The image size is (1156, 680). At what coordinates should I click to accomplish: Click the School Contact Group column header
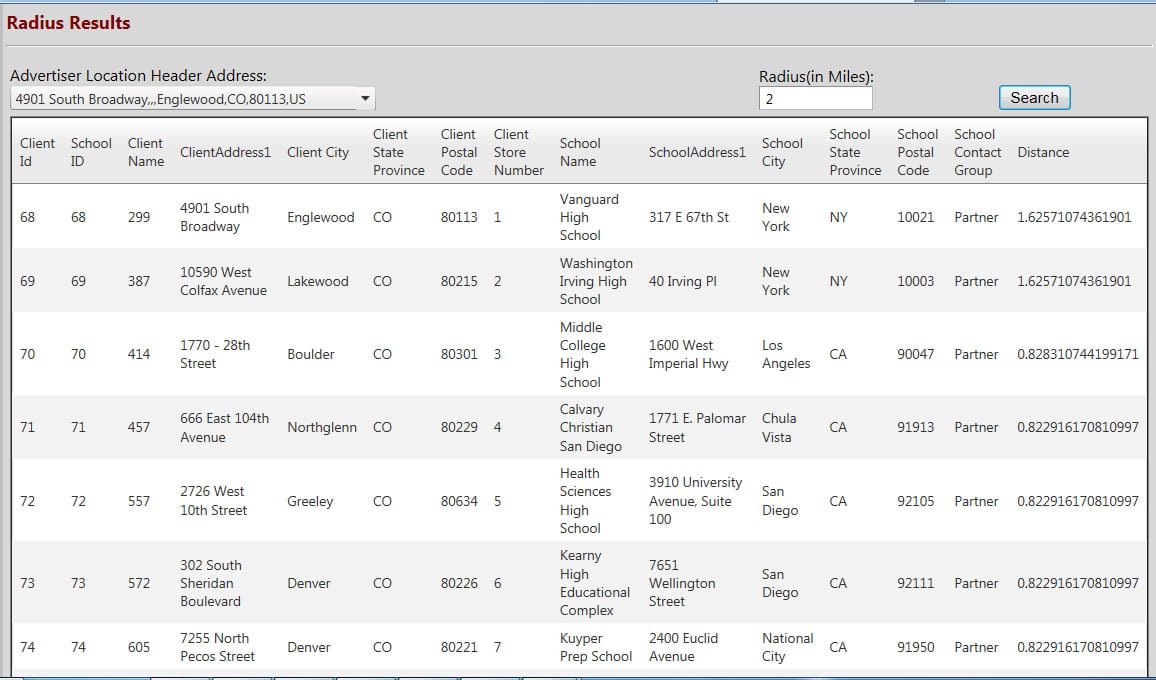click(978, 152)
